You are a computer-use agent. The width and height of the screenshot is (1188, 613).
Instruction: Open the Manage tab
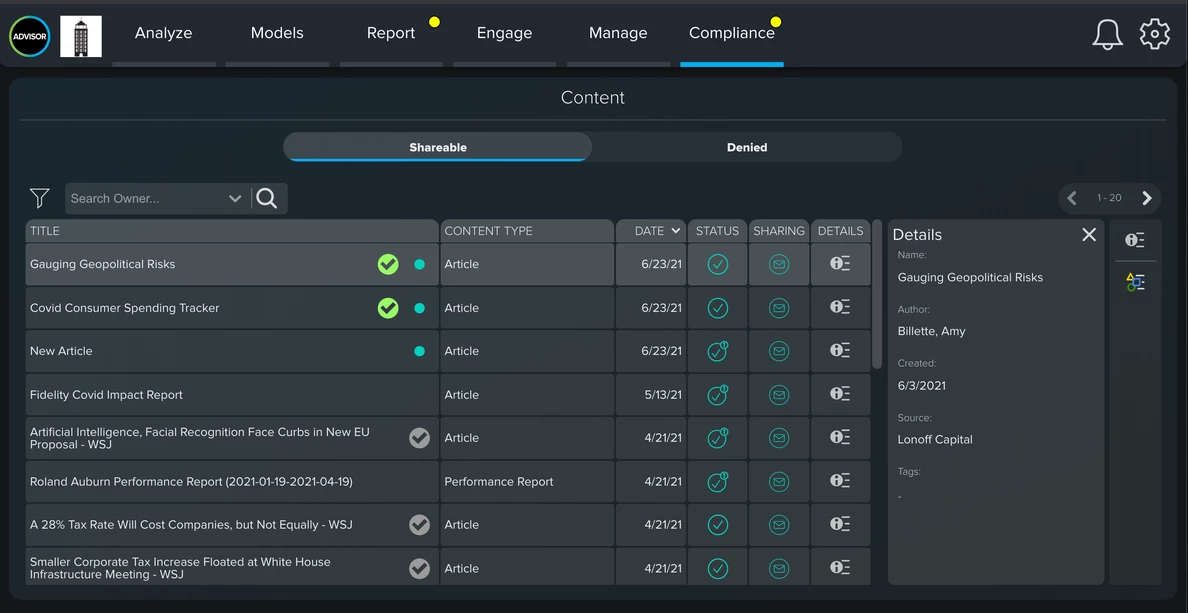(x=618, y=33)
